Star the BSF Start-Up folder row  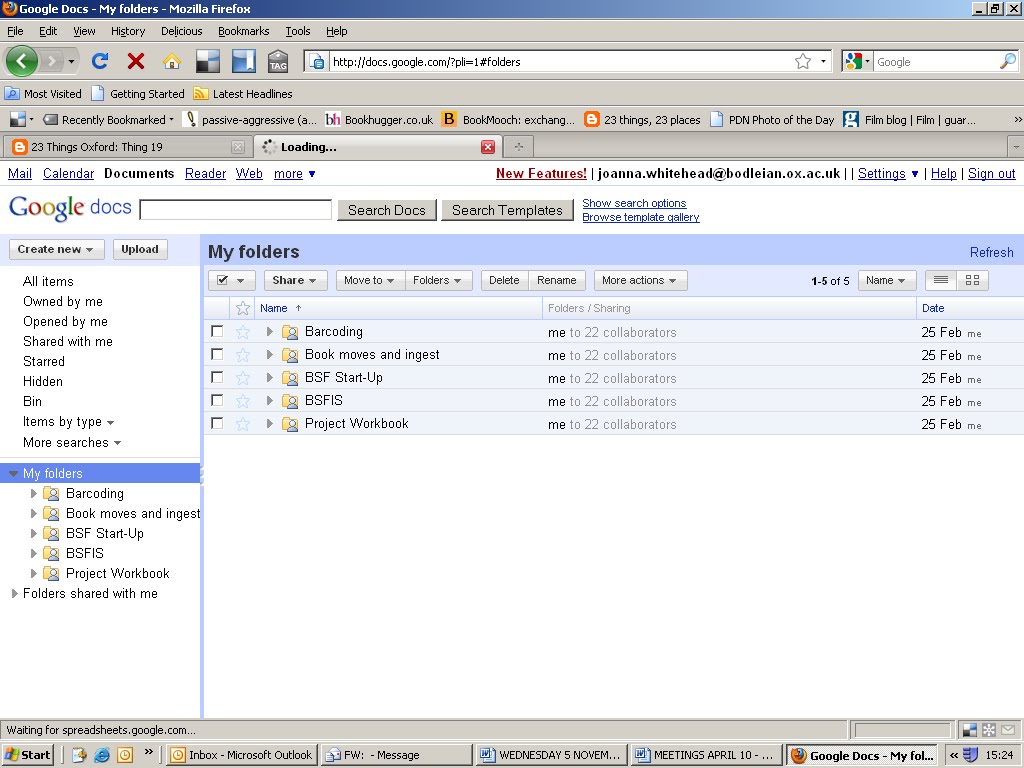pyautogui.click(x=243, y=377)
